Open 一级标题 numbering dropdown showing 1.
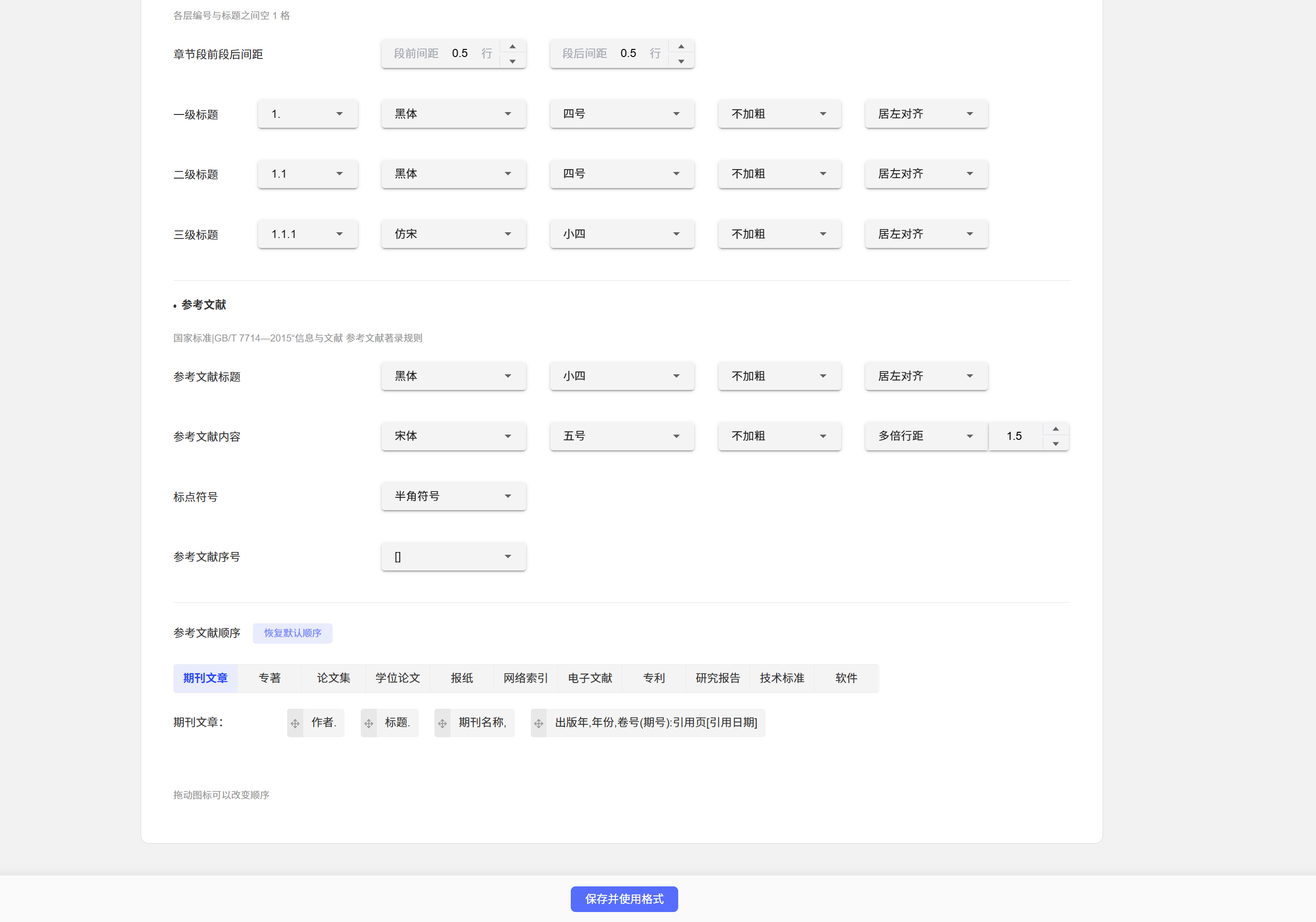 pyautogui.click(x=308, y=114)
